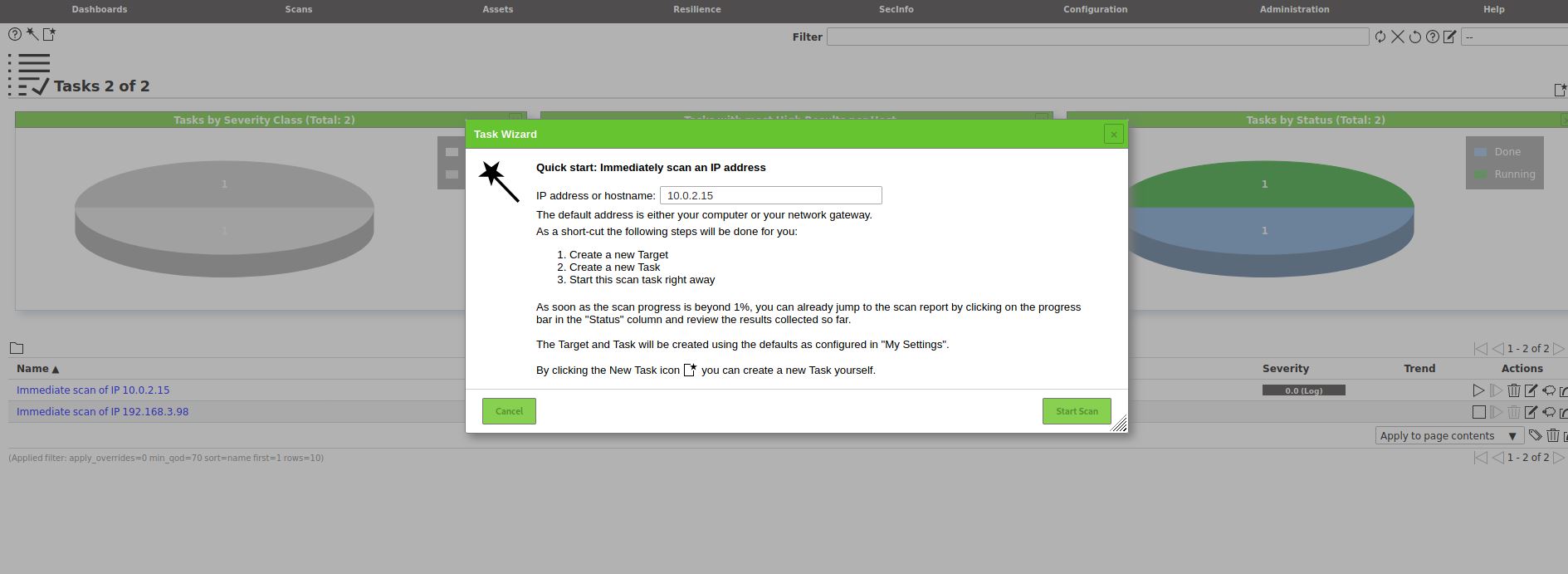The image size is (1568, 574).
Task: Click folder icon above the Name column
Action: (x=17, y=348)
